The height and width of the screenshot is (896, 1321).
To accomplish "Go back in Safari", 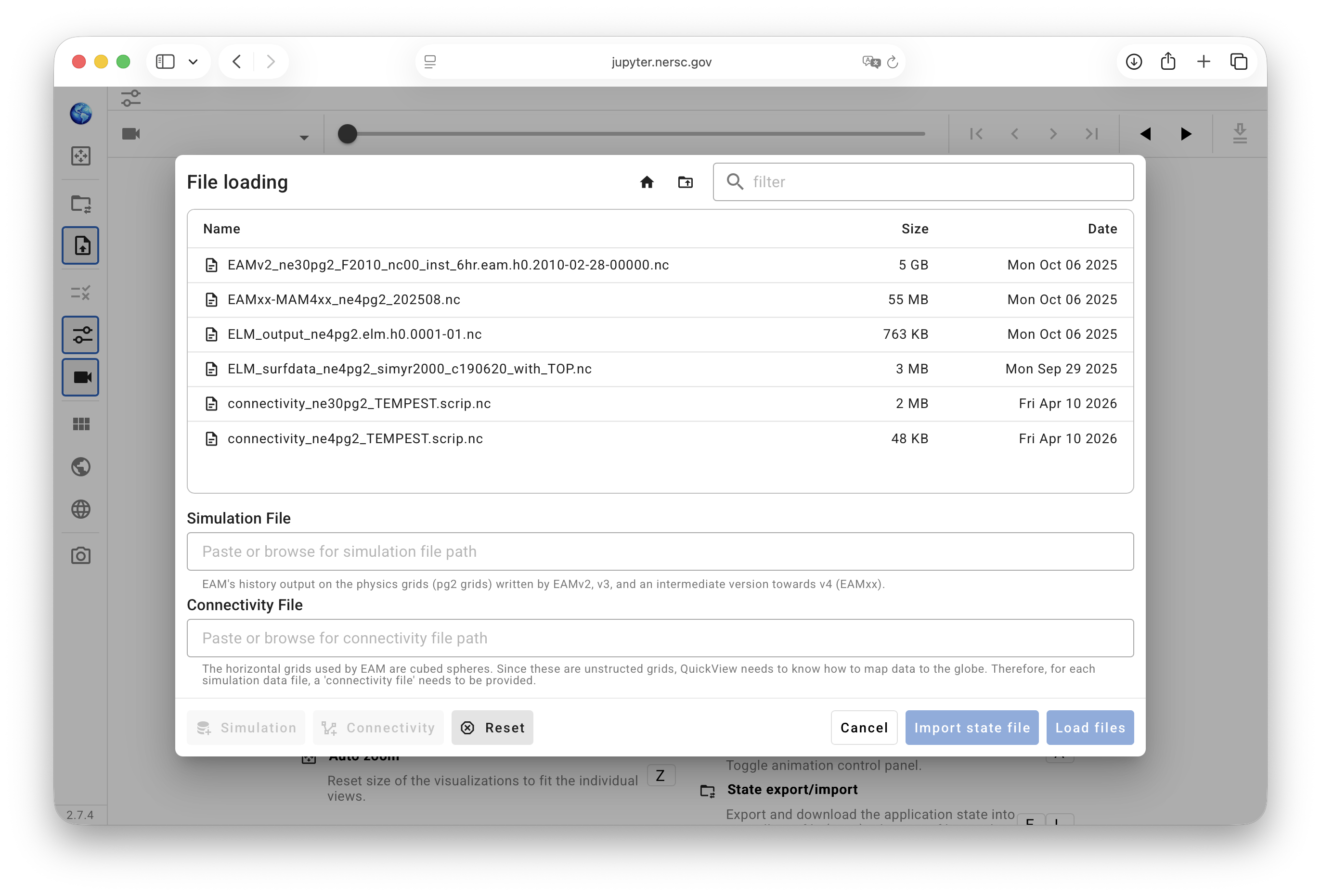I will pyautogui.click(x=237, y=62).
